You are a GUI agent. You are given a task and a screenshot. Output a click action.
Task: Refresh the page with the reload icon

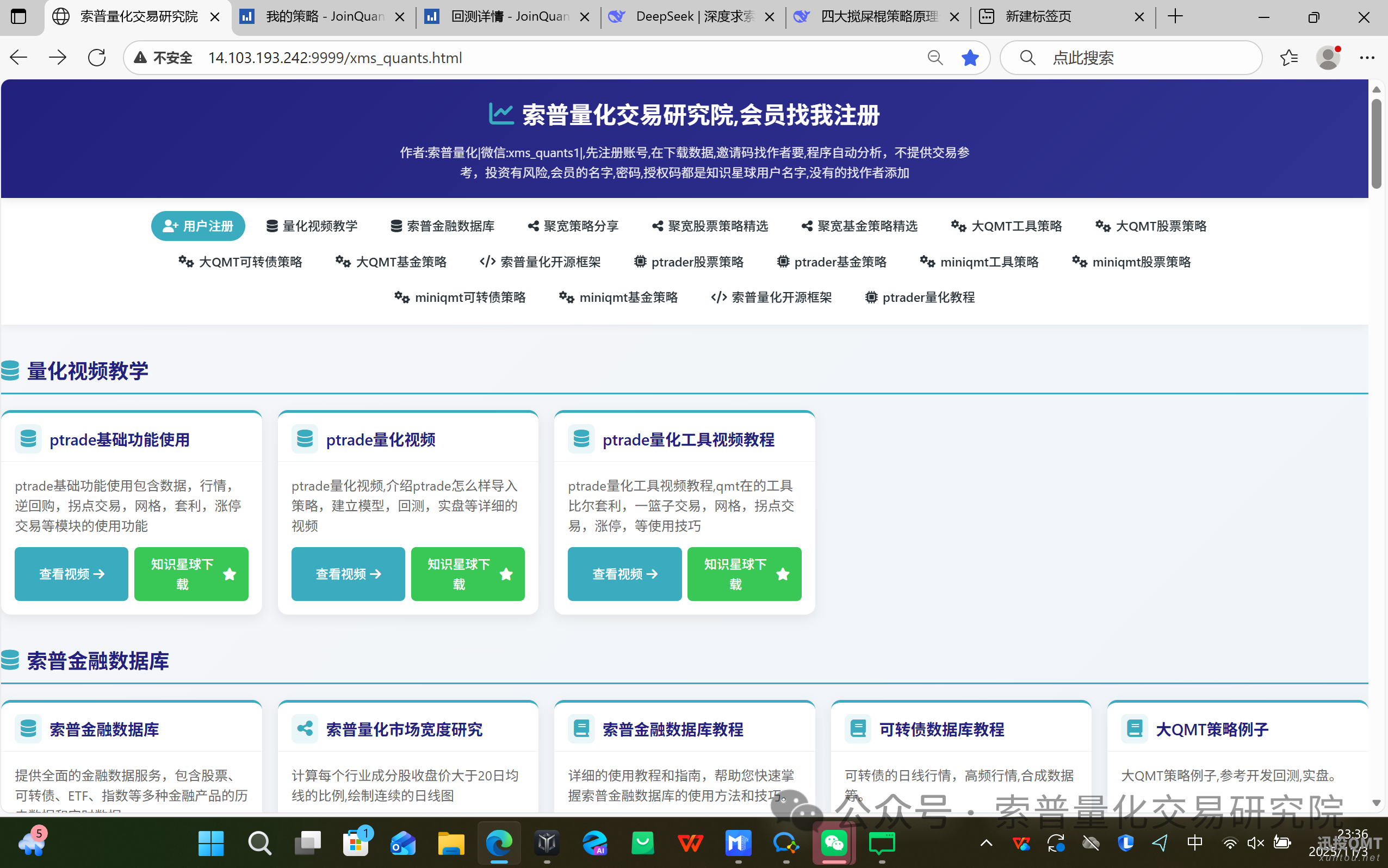tap(96, 58)
